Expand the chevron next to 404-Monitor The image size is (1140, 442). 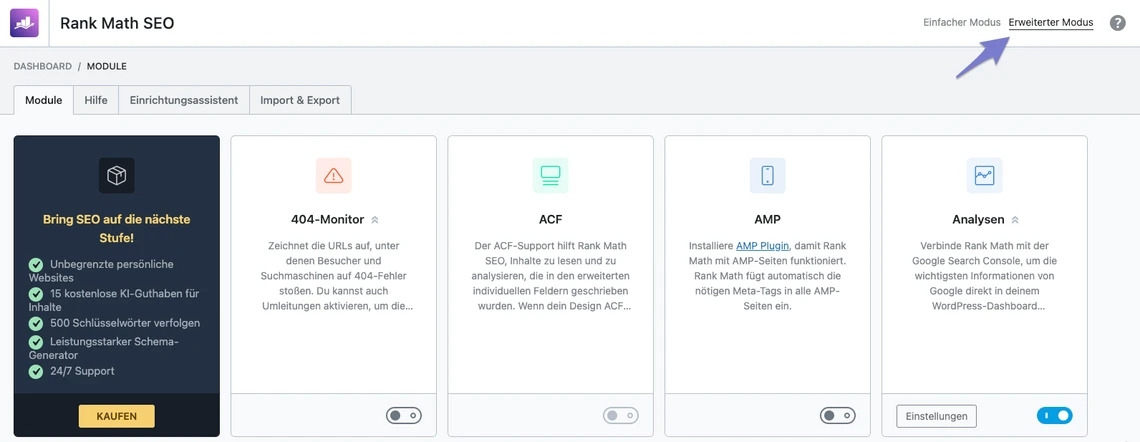click(375, 220)
